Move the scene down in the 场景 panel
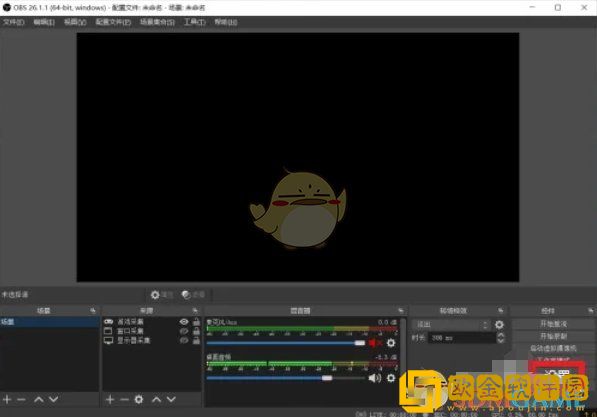 pos(54,399)
